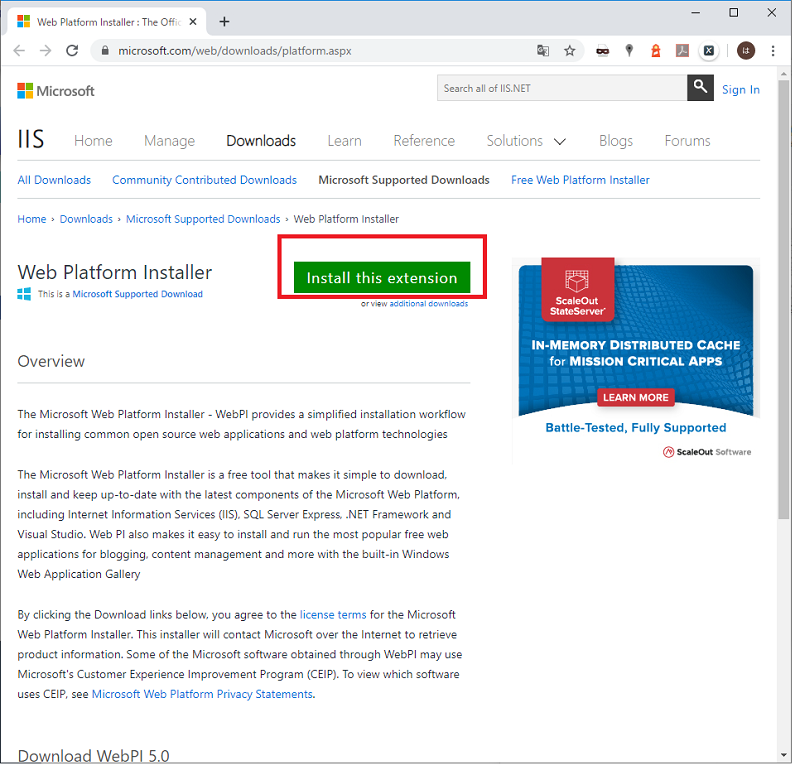Select Community Contributed Downloads sub-tab
Image resolution: width=800 pixels, height=775 pixels.
pyautogui.click(x=204, y=180)
